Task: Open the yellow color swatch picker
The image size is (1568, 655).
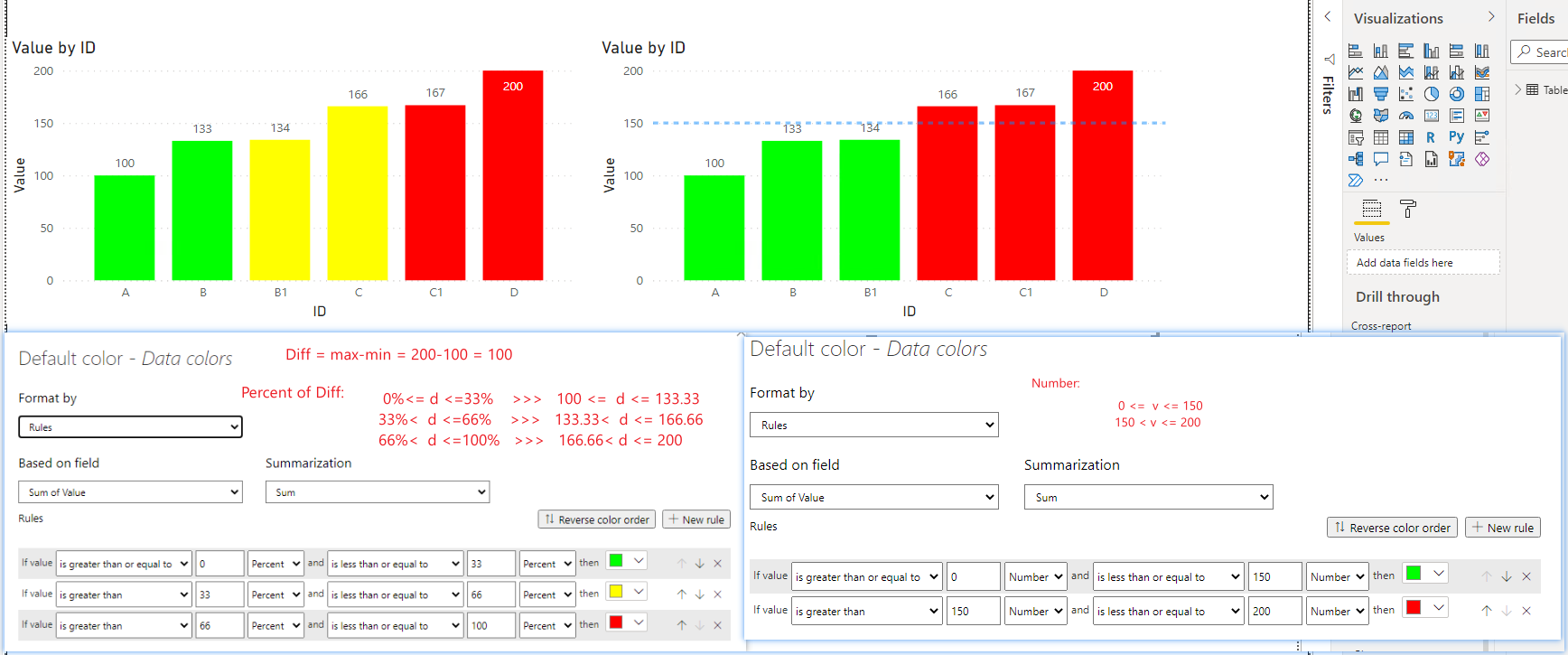Action: point(627,592)
